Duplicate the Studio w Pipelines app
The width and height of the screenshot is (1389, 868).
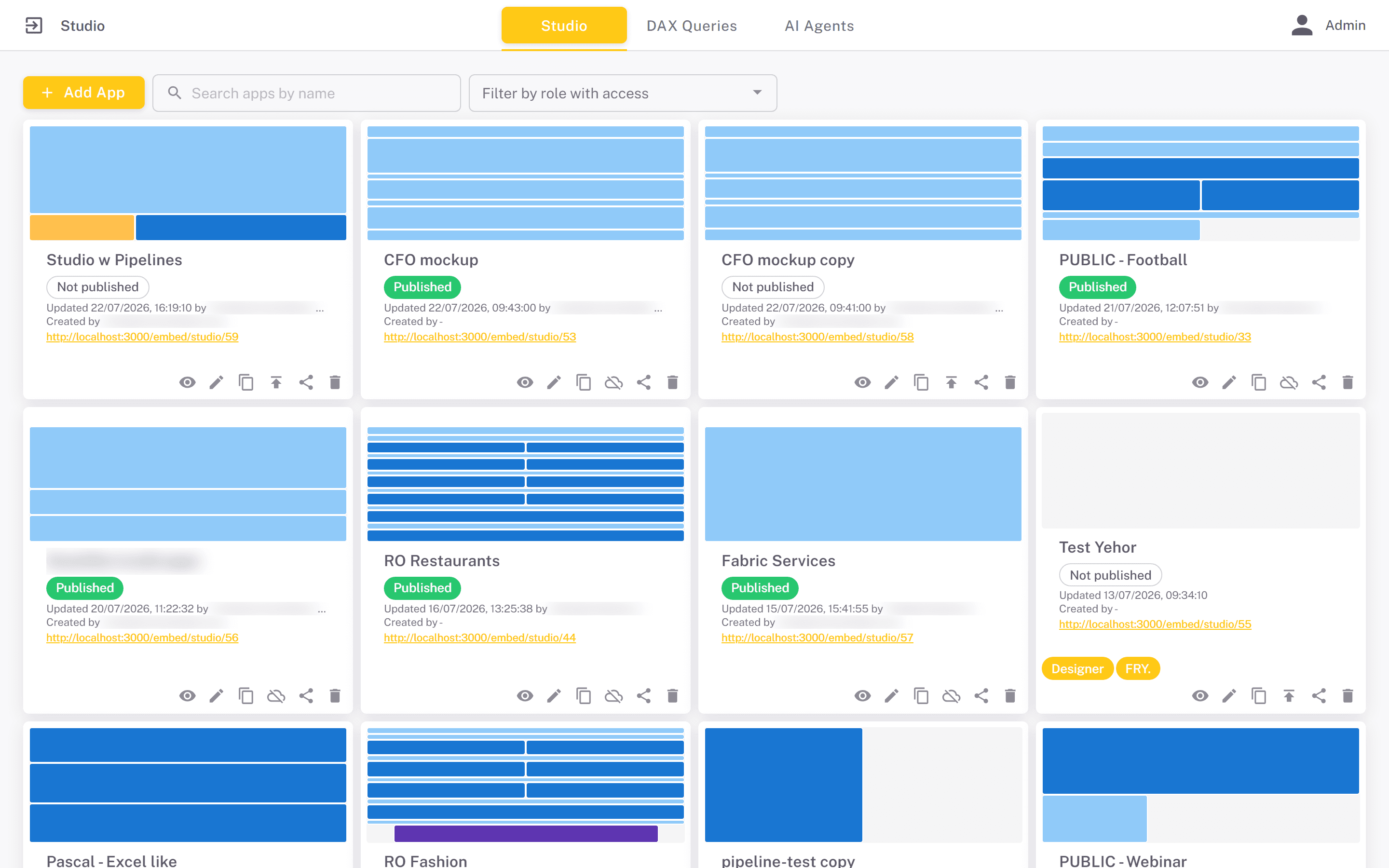point(246,382)
